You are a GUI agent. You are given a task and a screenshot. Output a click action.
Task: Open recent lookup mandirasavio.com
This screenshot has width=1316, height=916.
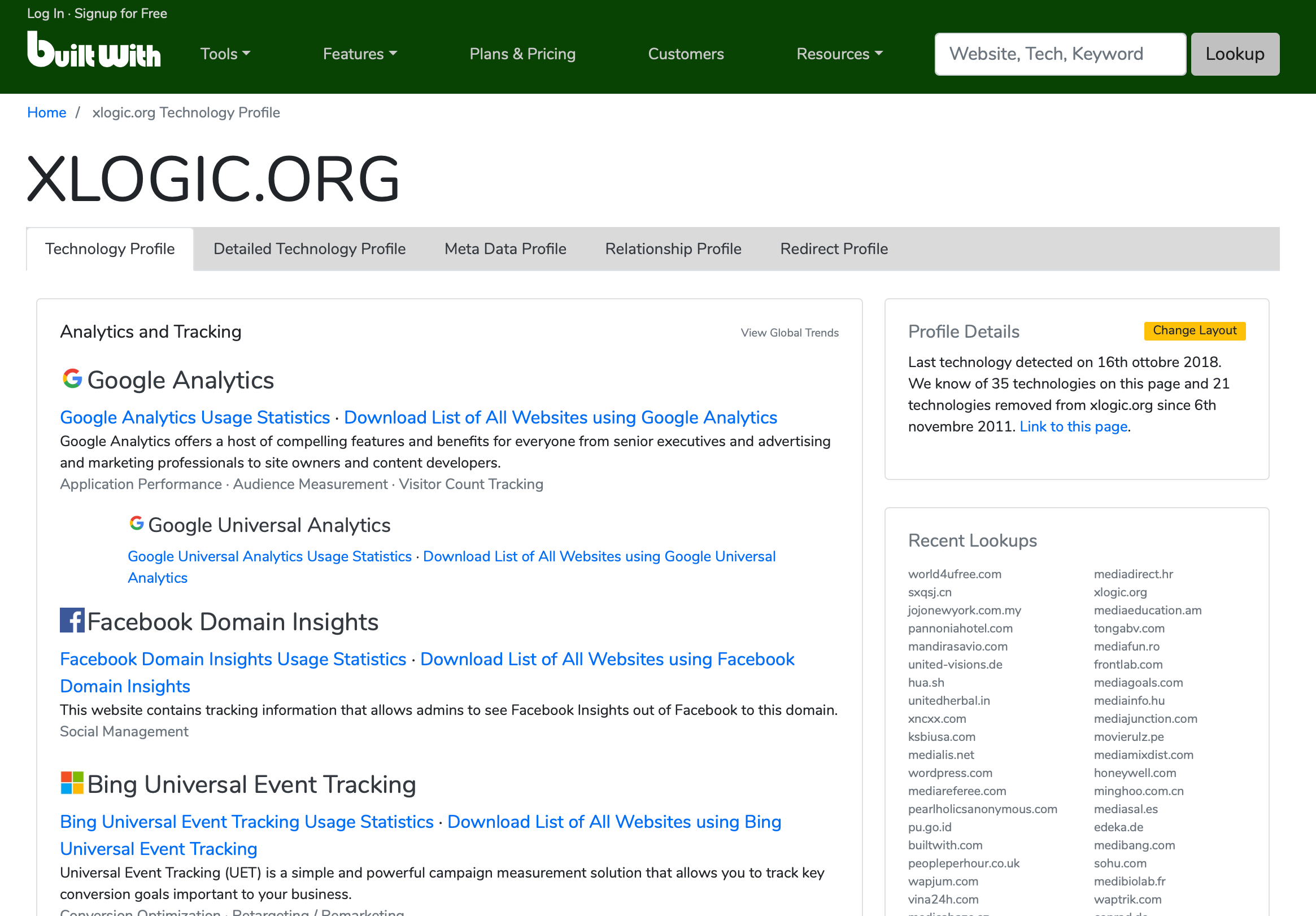click(958, 646)
